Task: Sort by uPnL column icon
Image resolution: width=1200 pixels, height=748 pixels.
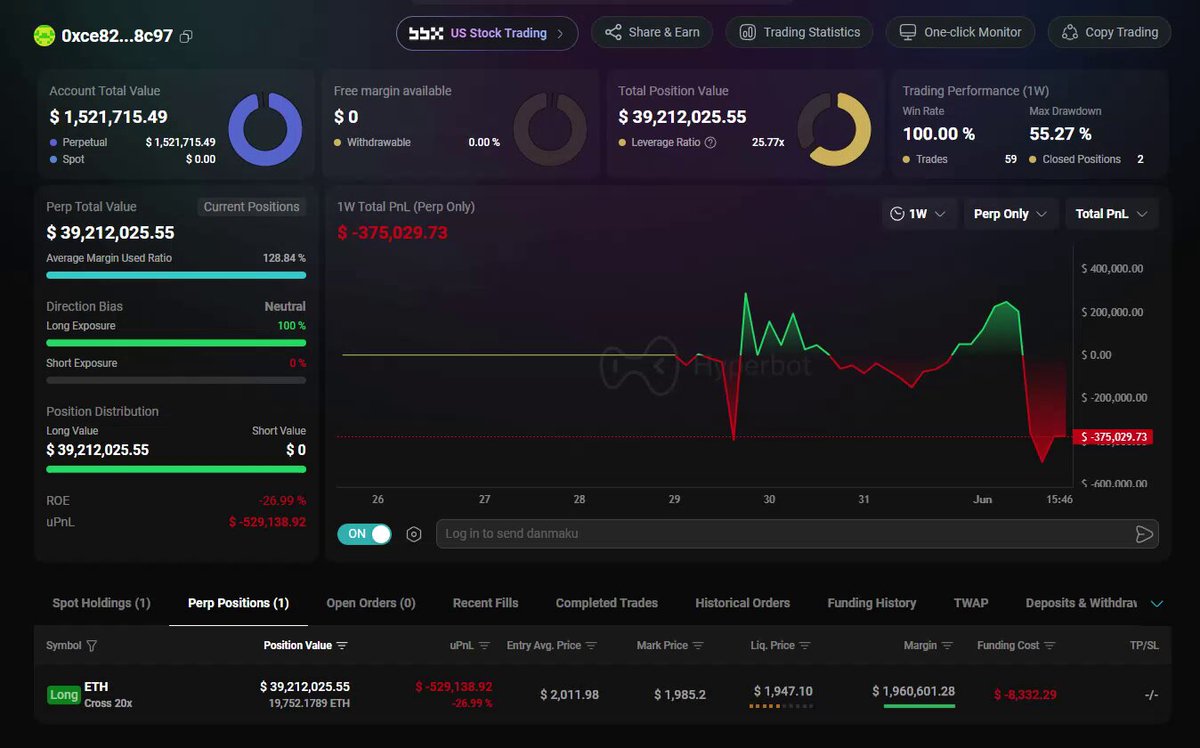Action: [484, 646]
